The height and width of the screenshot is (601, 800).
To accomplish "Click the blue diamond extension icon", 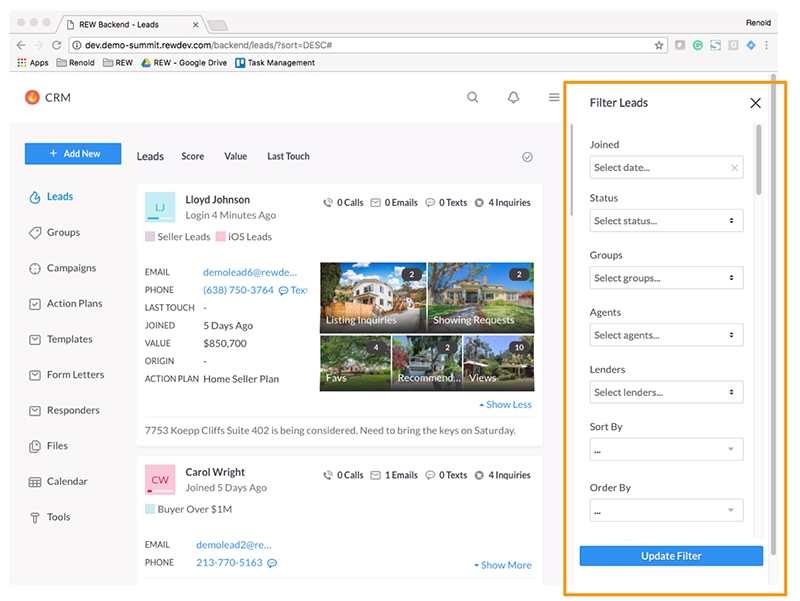I will click(x=751, y=45).
